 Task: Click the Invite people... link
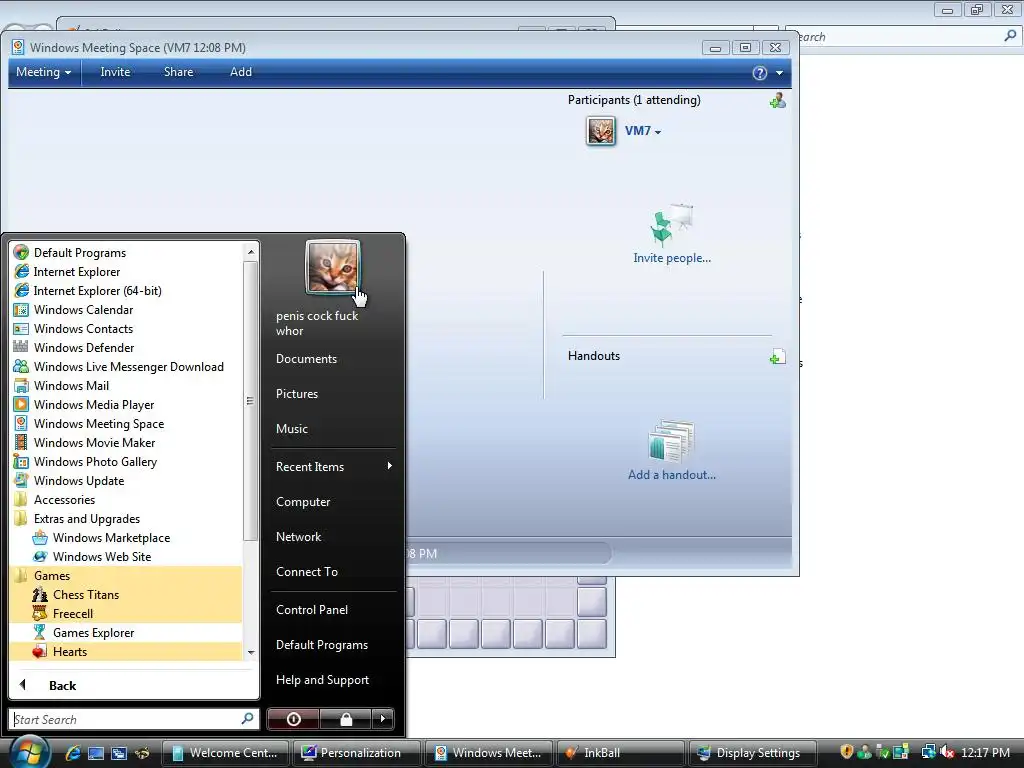coord(672,258)
